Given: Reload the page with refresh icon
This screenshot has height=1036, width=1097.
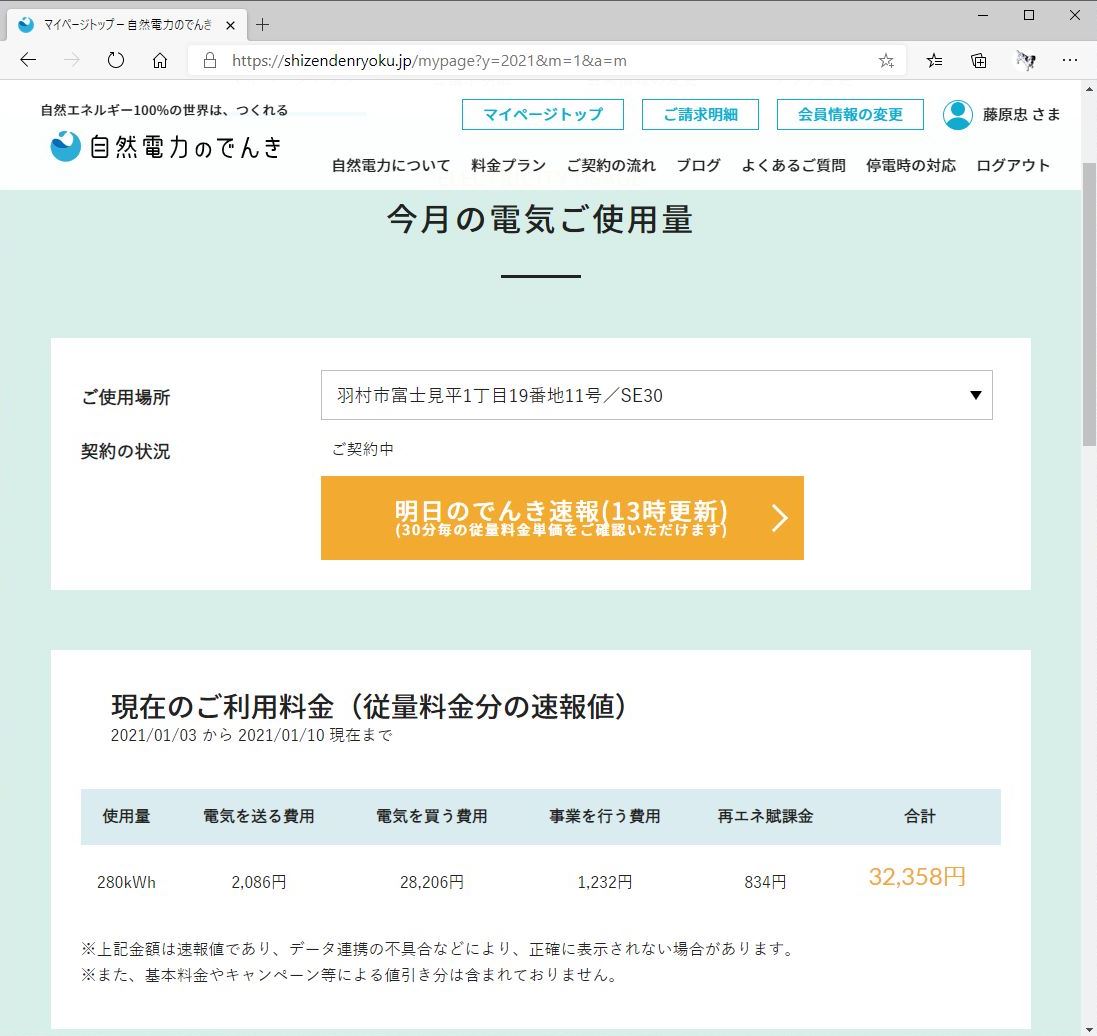Looking at the screenshot, I should 116,60.
